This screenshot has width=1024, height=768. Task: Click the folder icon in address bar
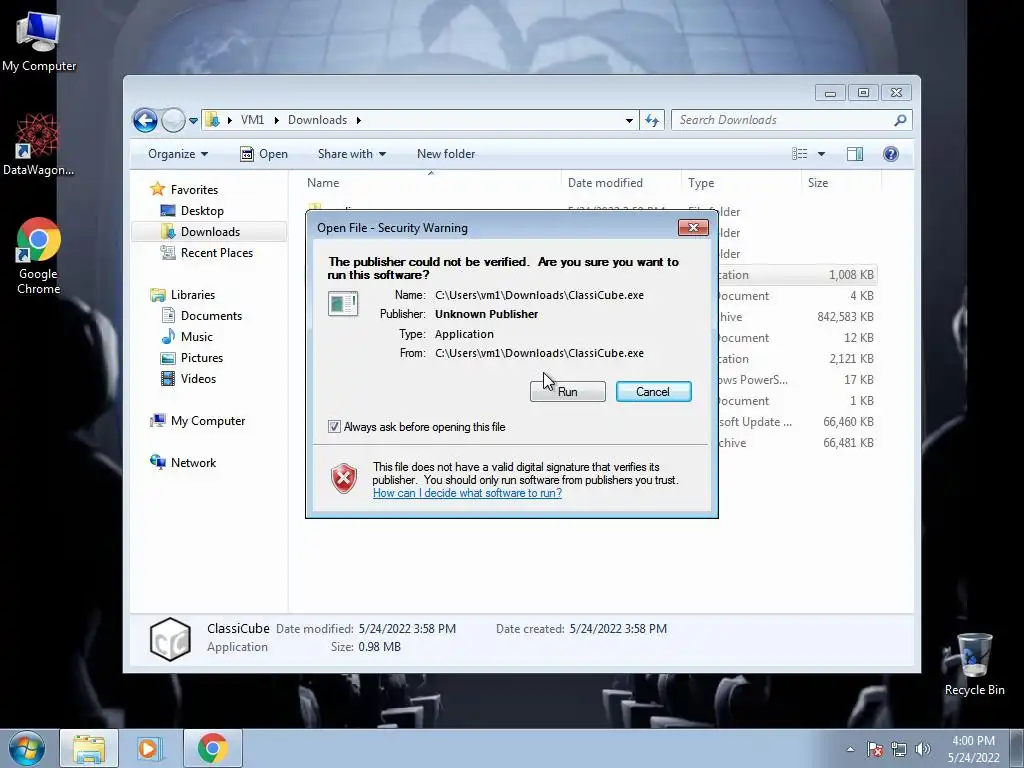coord(212,120)
